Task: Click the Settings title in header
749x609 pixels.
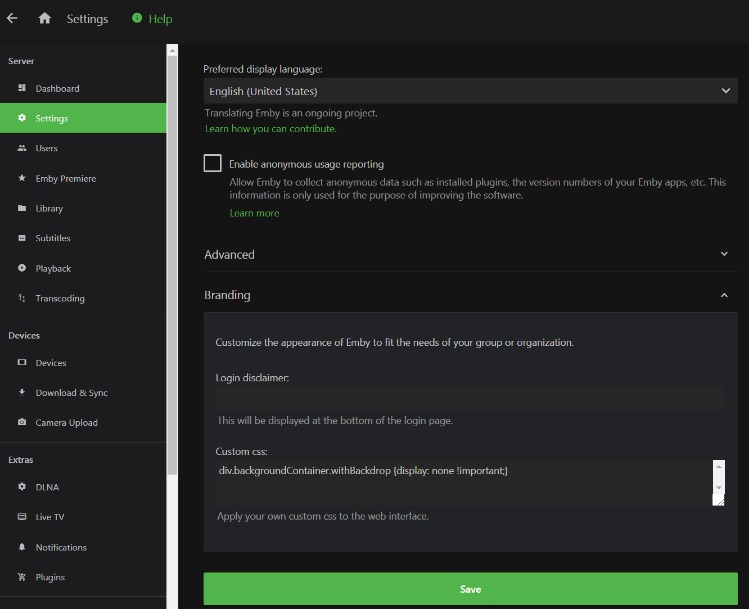Action: [x=87, y=19]
